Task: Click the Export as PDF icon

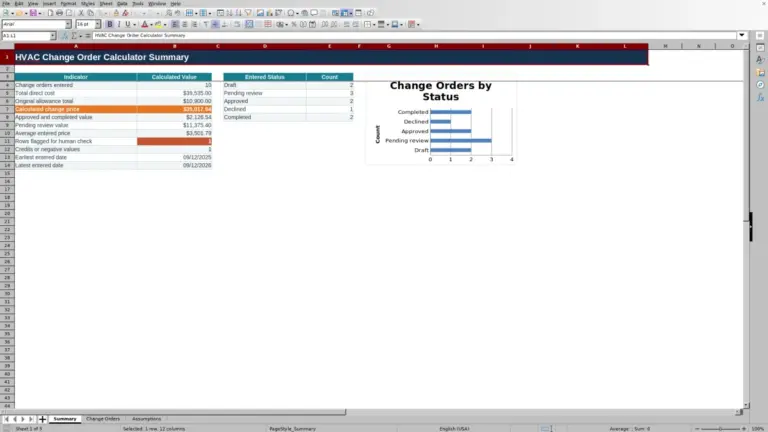Action: 50,13
